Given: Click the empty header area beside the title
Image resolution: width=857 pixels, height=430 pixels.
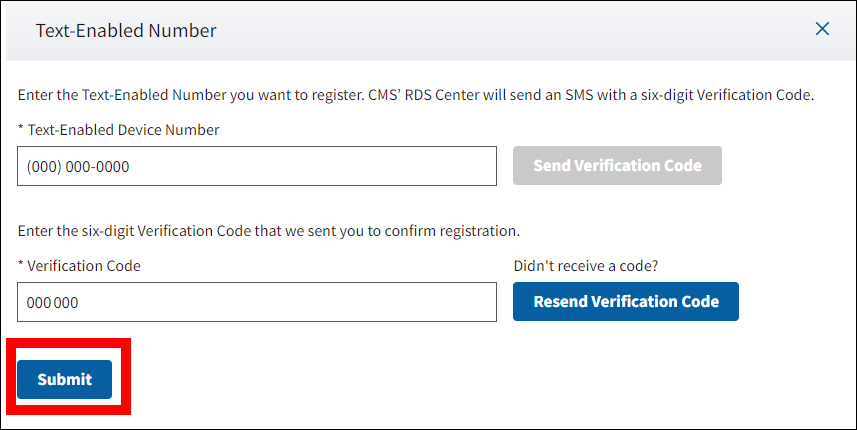Looking at the screenshot, I should click(x=500, y=30).
